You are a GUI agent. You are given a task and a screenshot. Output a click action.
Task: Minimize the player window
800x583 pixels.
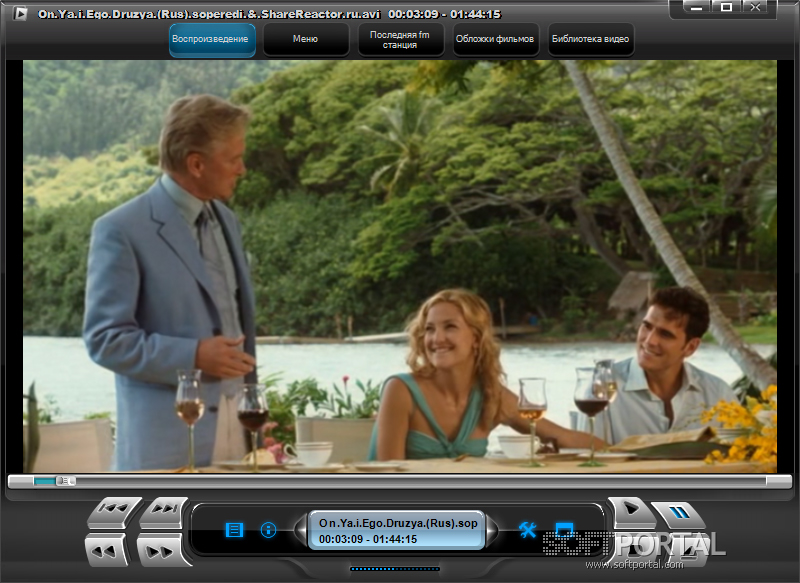click(697, 8)
